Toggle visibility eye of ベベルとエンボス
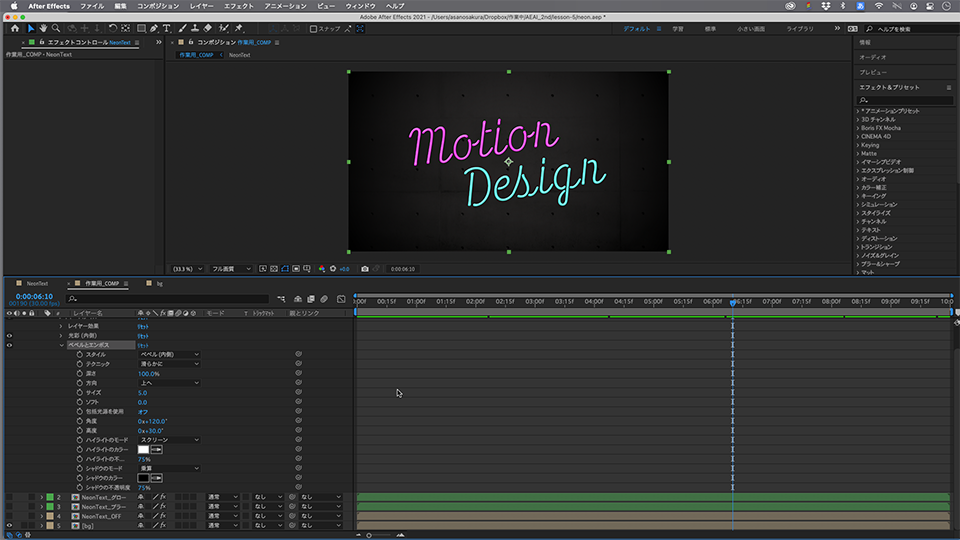This screenshot has width=960, height=540. pos(9,345)
